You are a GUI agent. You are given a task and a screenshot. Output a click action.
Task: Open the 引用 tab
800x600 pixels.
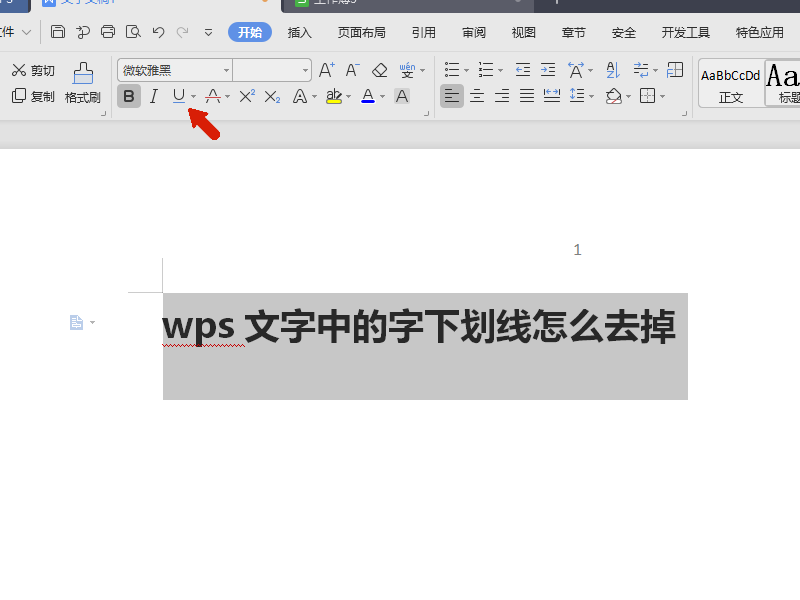[x=424, y=33]
